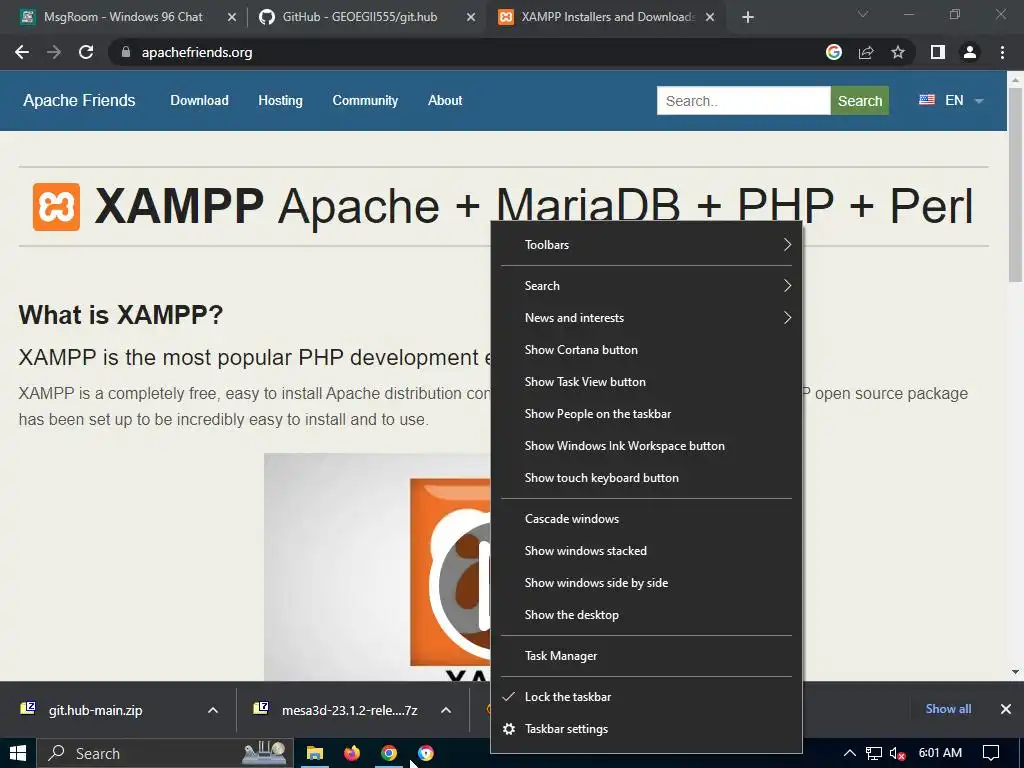Focus the site Search input field

coord(743,101)
